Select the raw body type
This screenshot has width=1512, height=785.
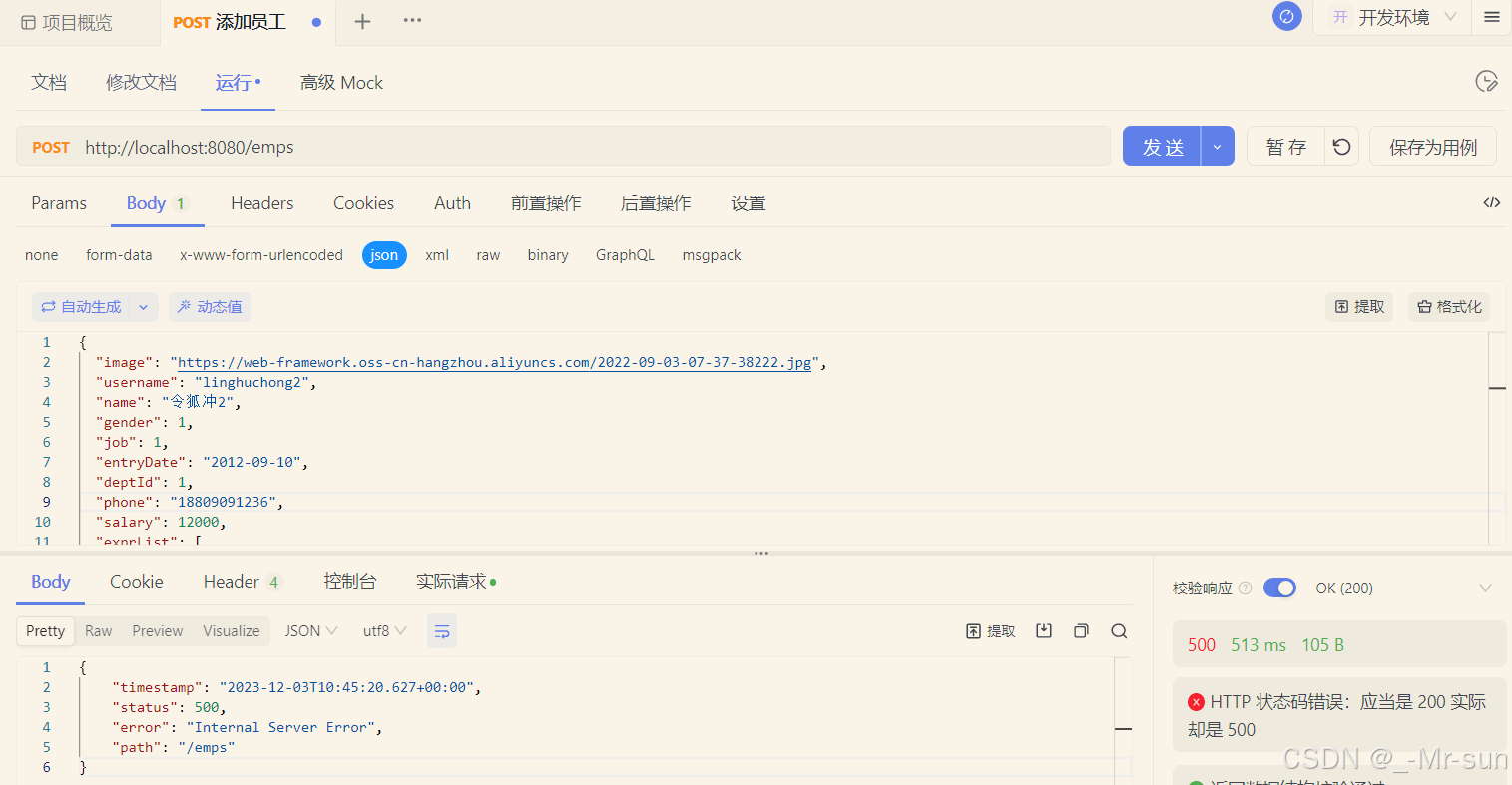point(488,255)
